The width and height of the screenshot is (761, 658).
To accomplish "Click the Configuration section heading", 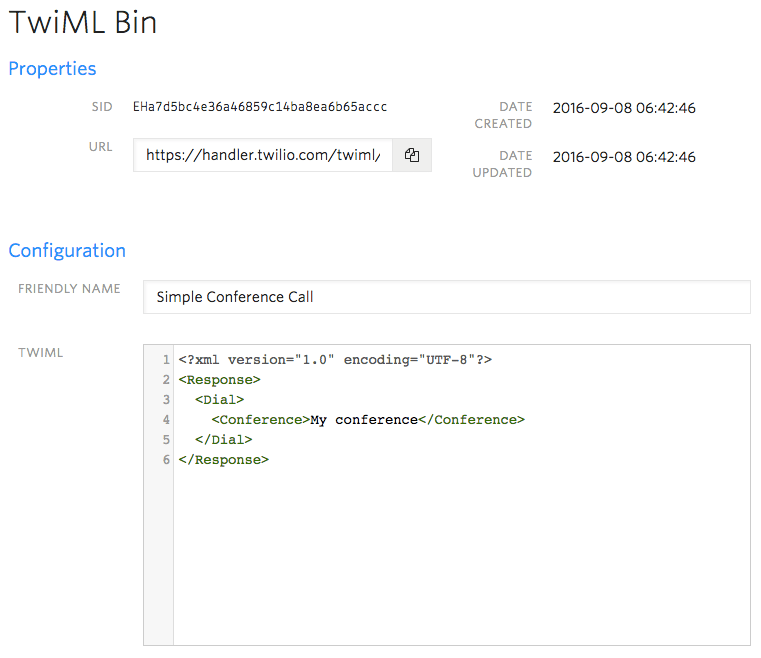I will point(67,251).
